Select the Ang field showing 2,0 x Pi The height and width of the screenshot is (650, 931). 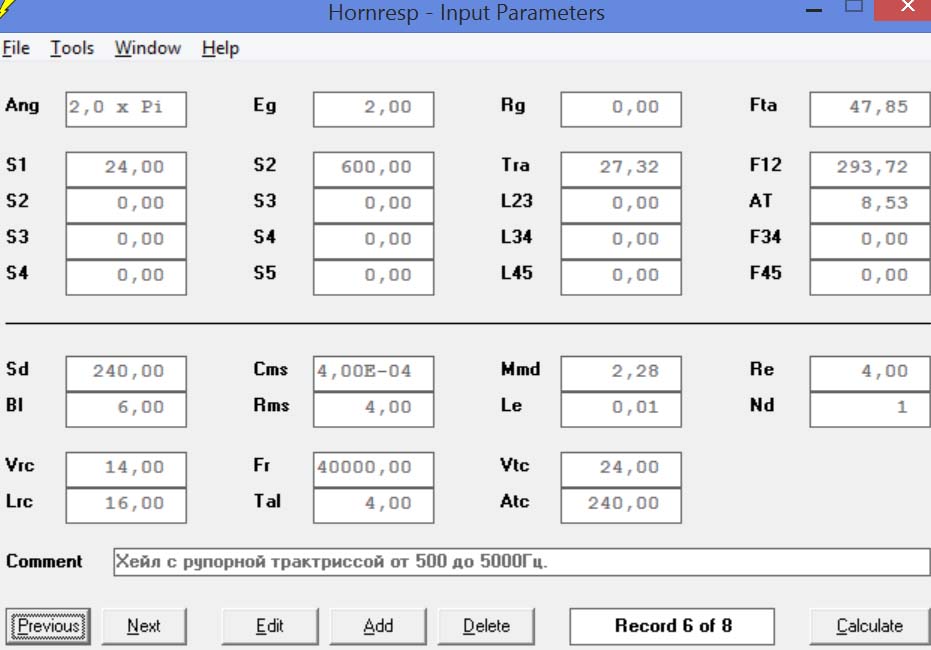pos(126,109)
